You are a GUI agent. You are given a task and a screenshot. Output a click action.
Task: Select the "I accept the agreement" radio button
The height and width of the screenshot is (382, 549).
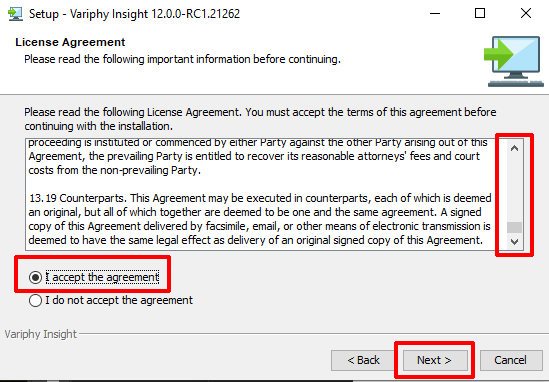click(x=35, y=277)
